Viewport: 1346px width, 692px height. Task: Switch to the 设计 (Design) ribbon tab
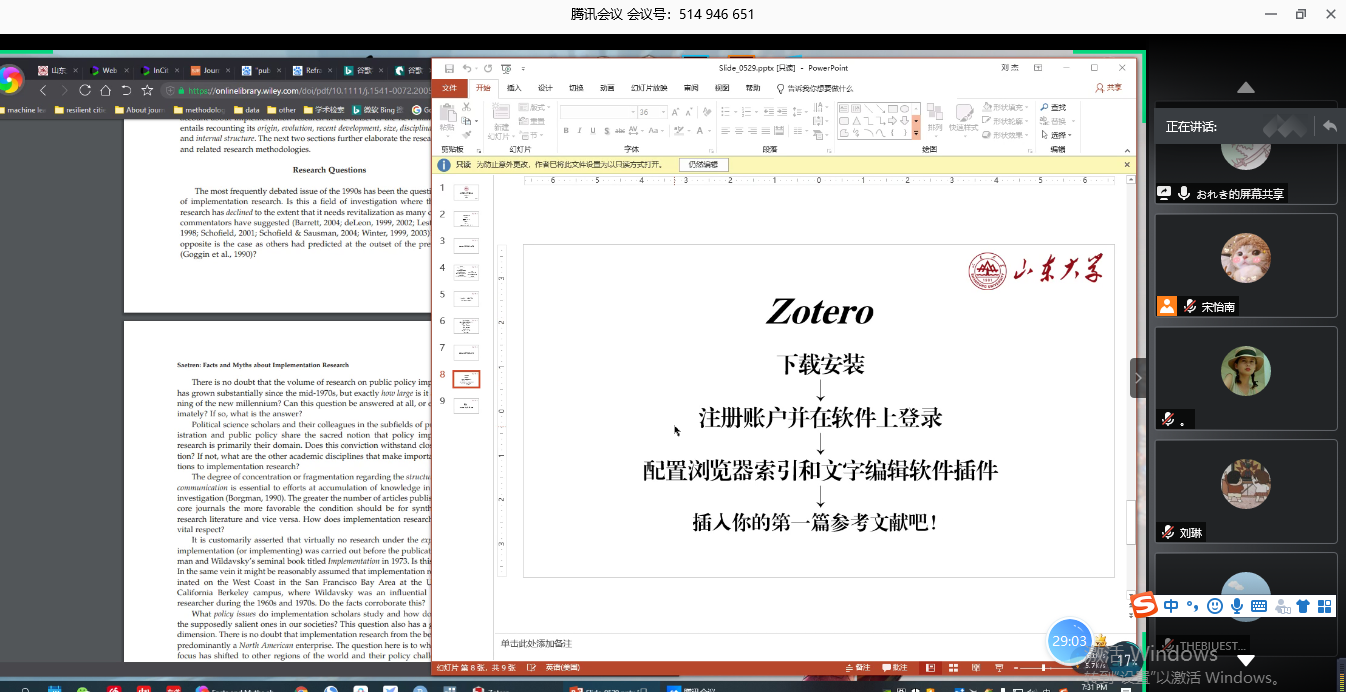(x=545, y=88)
